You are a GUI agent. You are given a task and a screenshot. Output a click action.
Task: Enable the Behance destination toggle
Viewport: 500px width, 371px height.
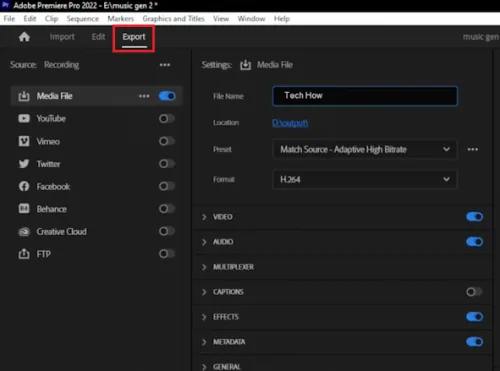(167, 209)
